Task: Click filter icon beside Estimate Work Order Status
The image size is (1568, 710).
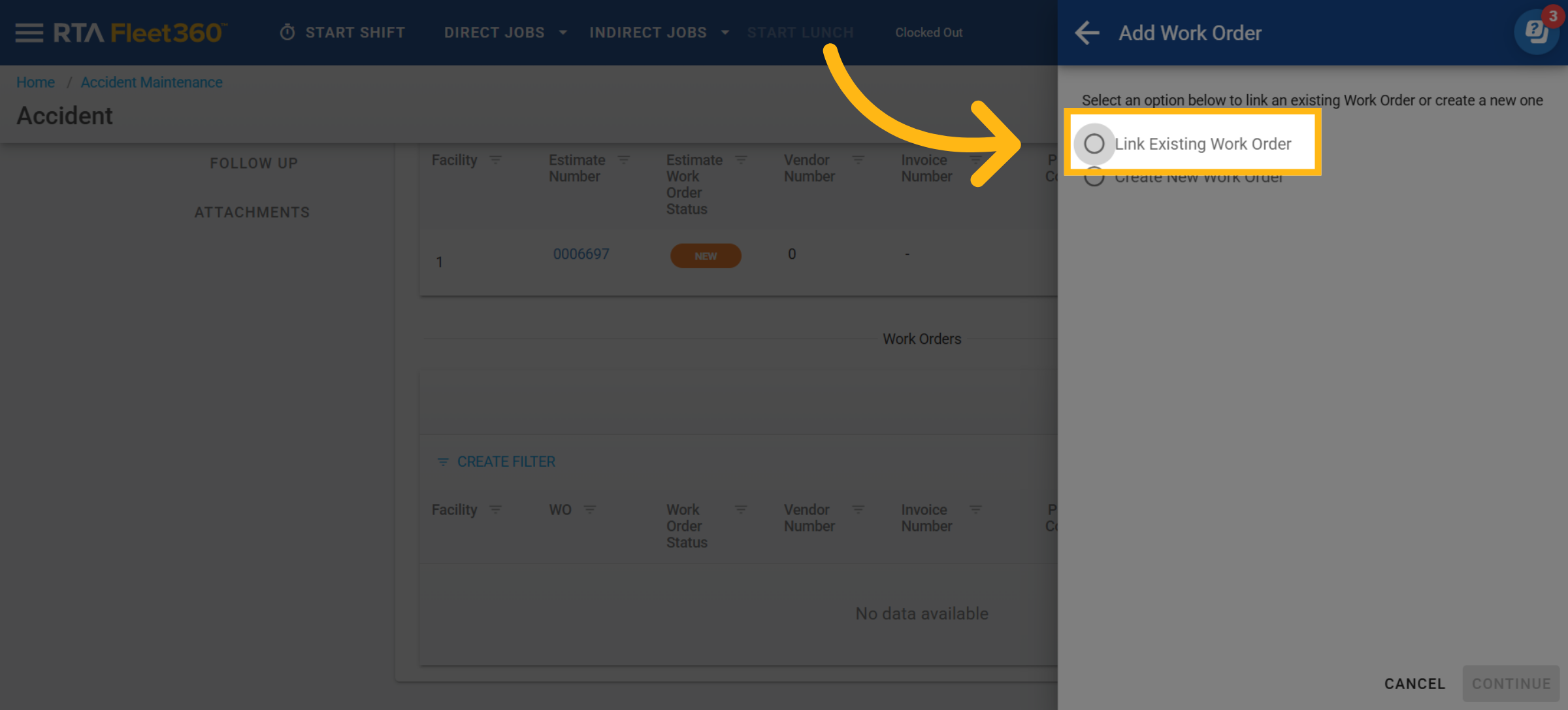Action: click(x=741, y=160)
